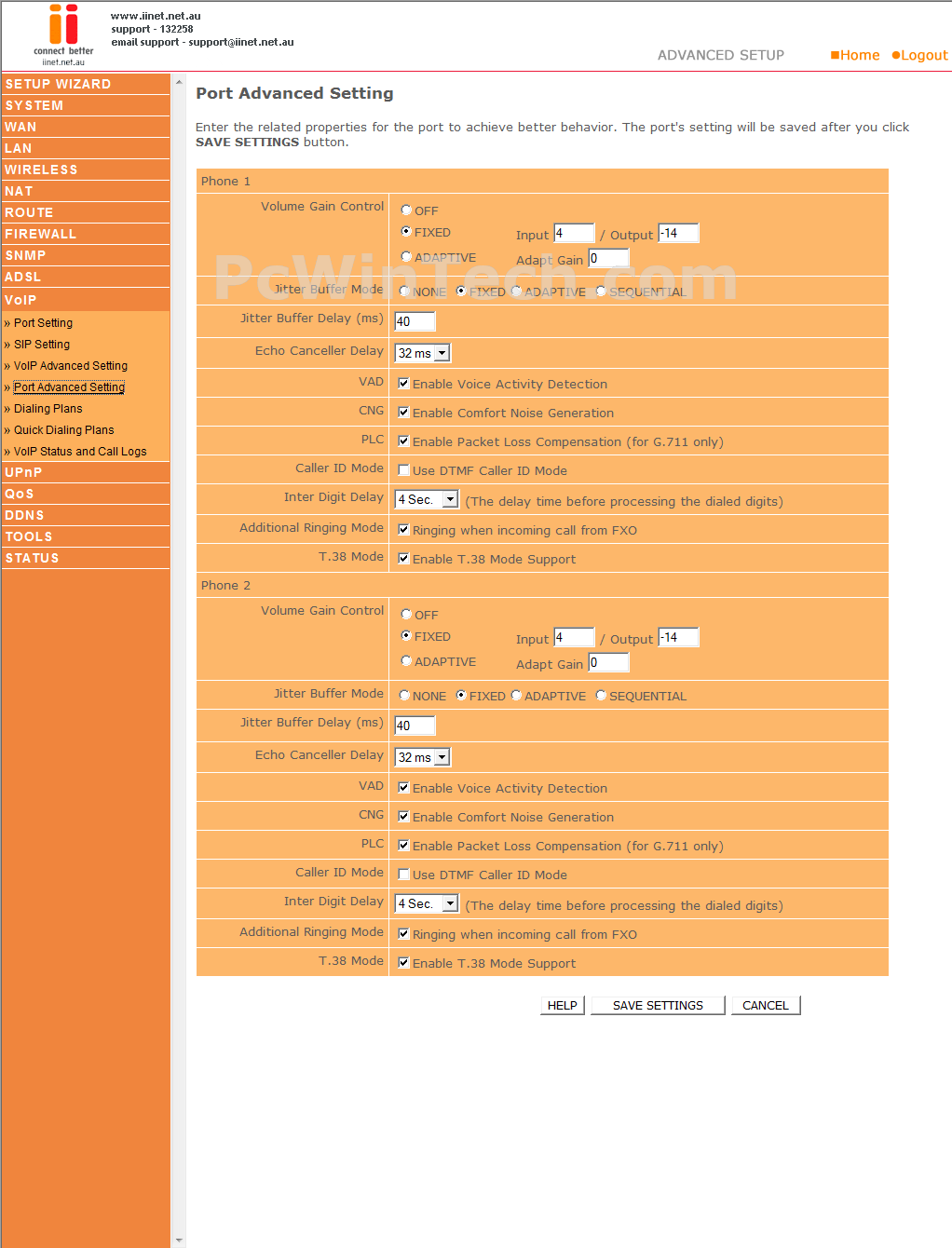Open Phone 1 Echo Canceller Delay dropdown
Image resolution: width=952 pixels, height=1248 pixels.
(423, 353)
